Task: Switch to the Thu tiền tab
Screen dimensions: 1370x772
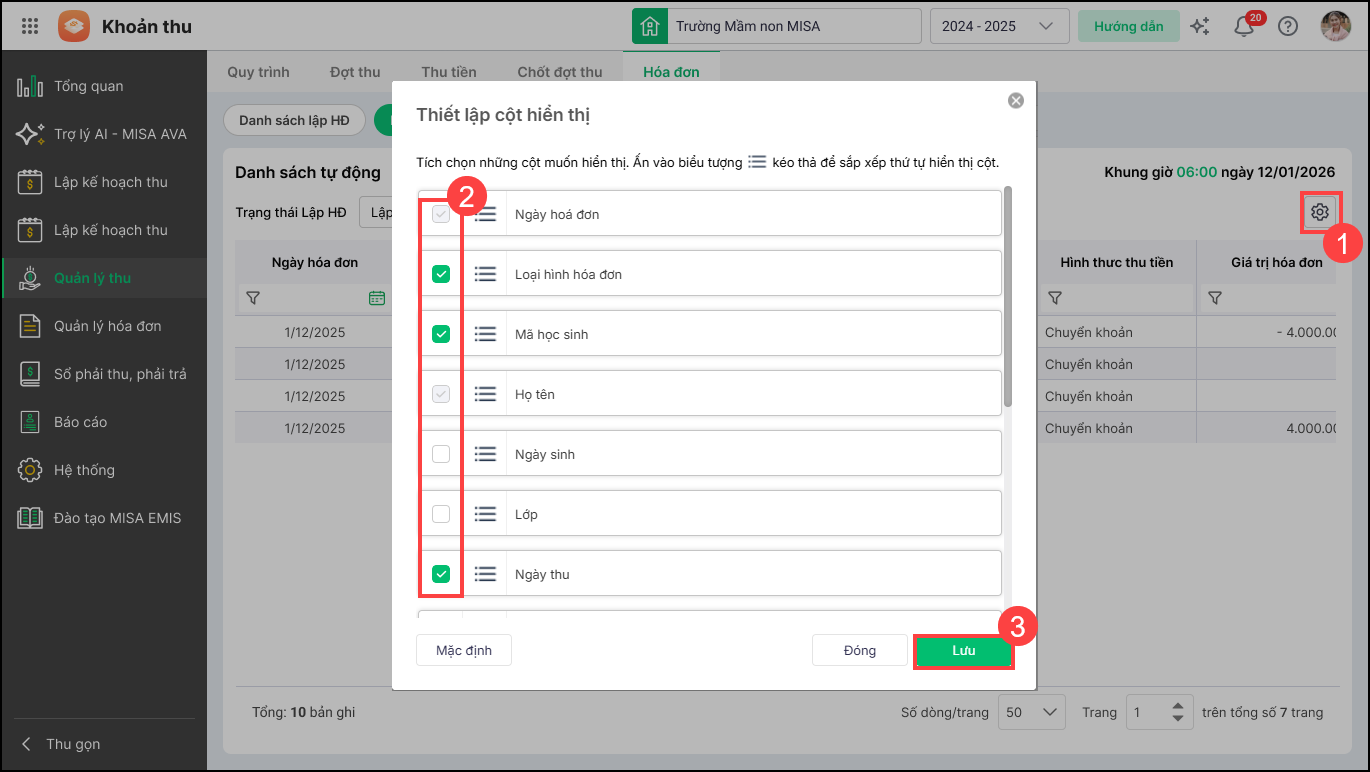Action: (x=449, y=72)
